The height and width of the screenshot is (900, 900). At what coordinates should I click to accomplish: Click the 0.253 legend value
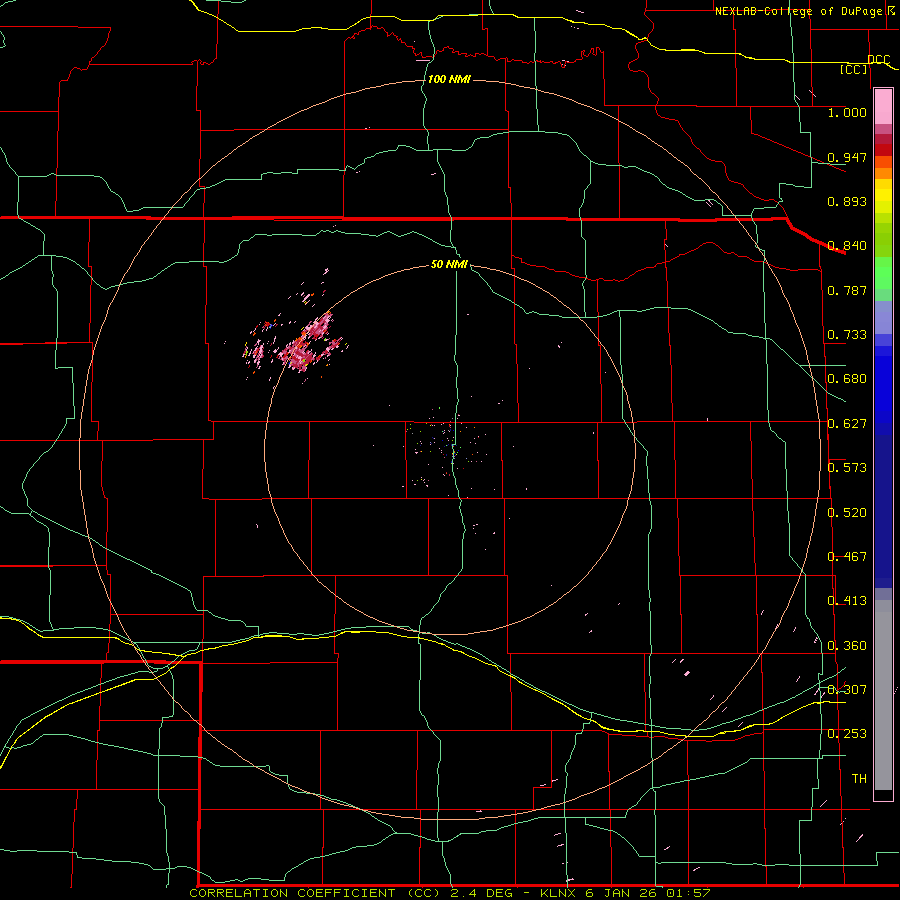point(847,734)
